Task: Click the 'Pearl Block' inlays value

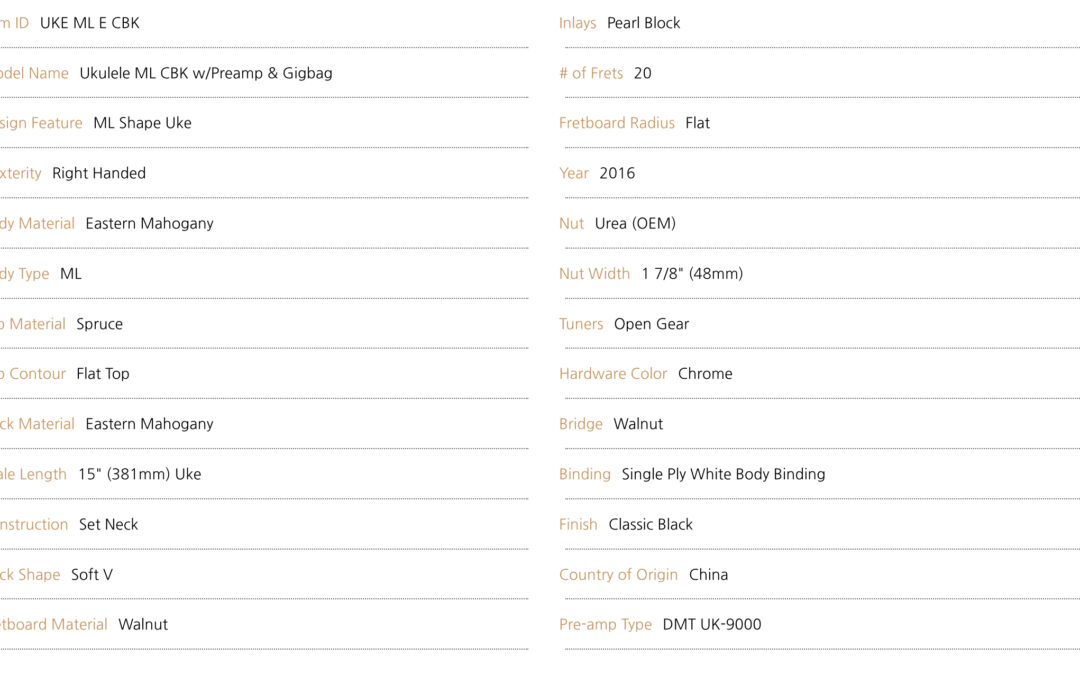Action: click(x=643, y=23)
